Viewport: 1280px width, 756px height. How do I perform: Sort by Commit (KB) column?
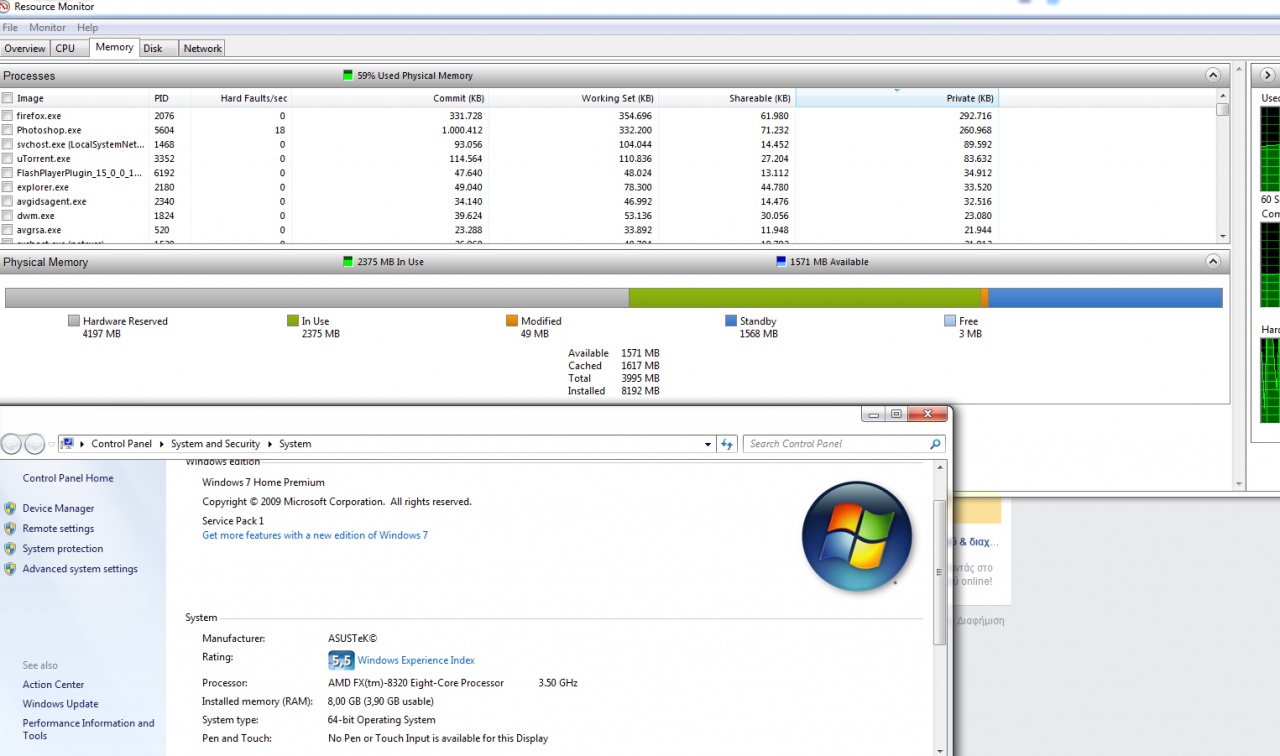[x=389, y=98]
